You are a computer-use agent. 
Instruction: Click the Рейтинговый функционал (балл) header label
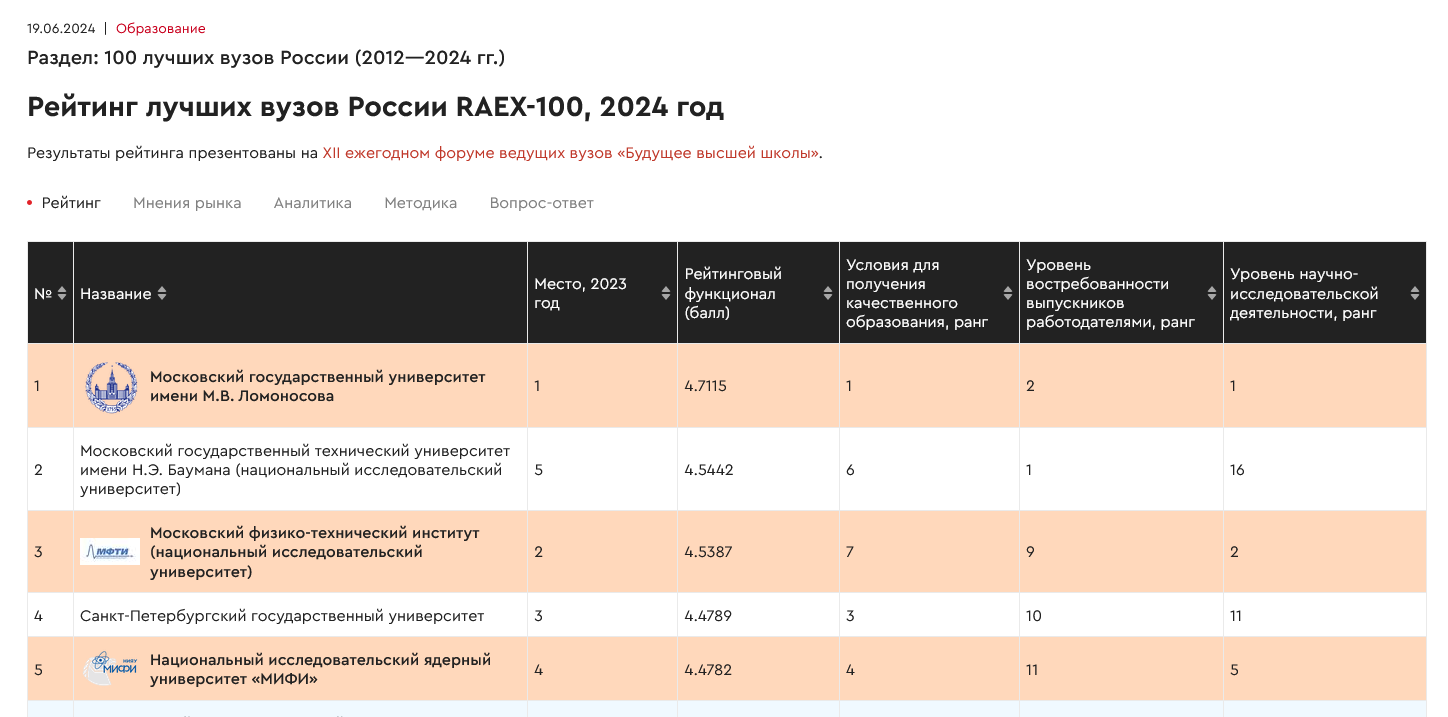click(733, 293)
